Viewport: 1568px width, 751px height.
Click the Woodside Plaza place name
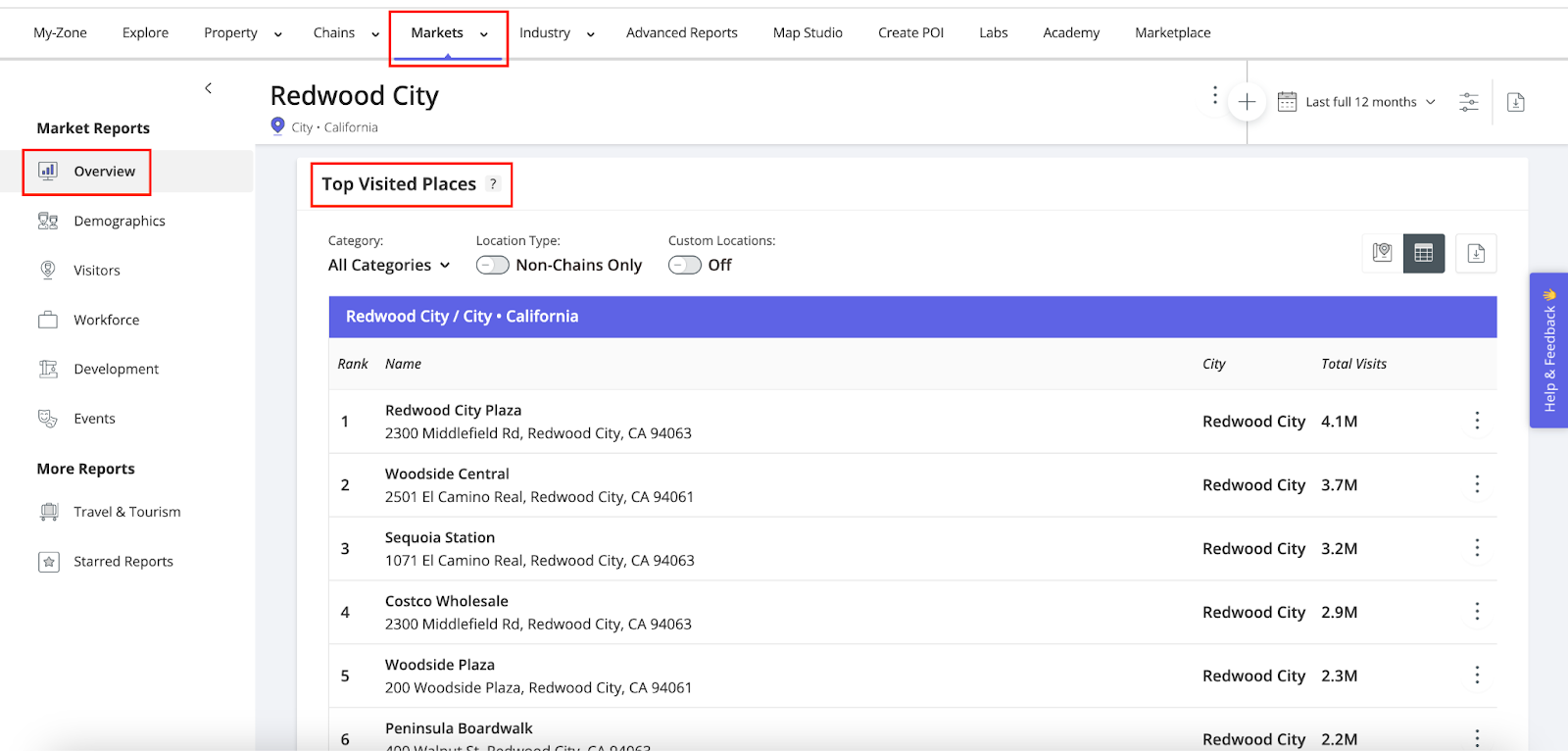coord(440,665)
